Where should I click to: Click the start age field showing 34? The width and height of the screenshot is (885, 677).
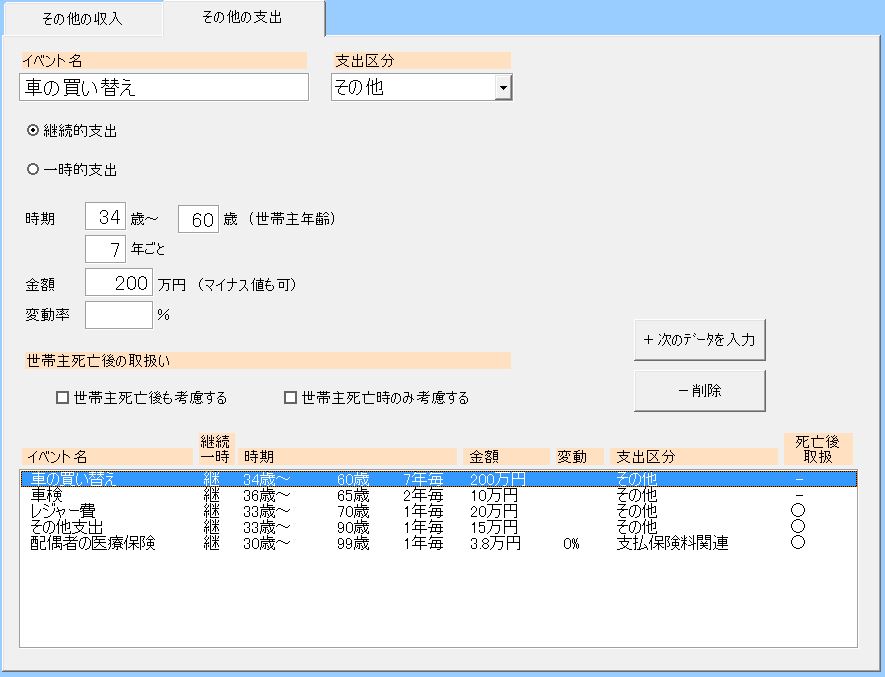pos(105,218)
